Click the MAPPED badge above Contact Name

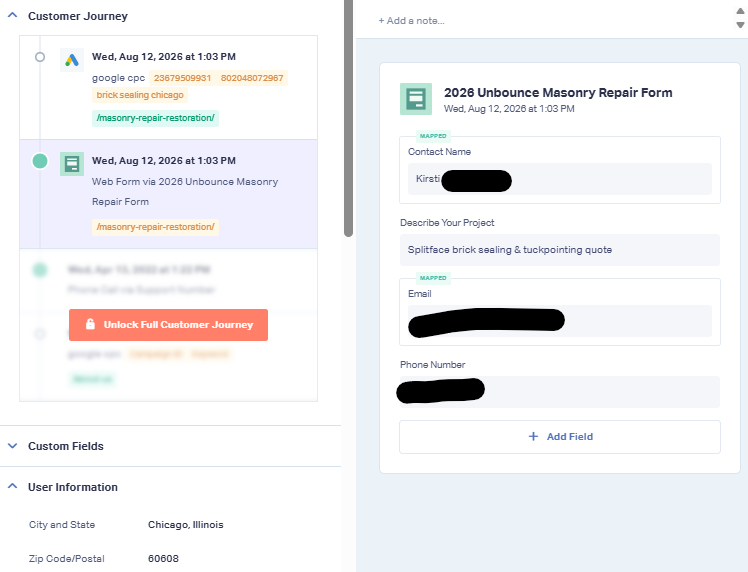point(433,136)
